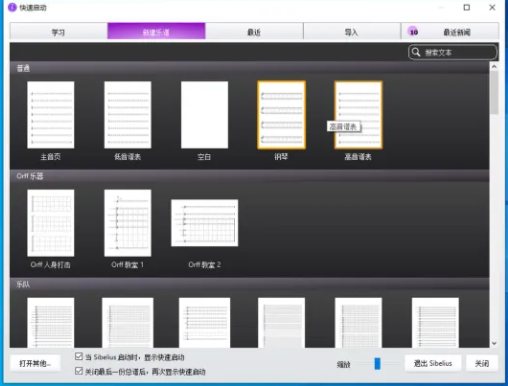Select the 空白 blank score template
The image size is (508, 386).
[x=204, y=115]
